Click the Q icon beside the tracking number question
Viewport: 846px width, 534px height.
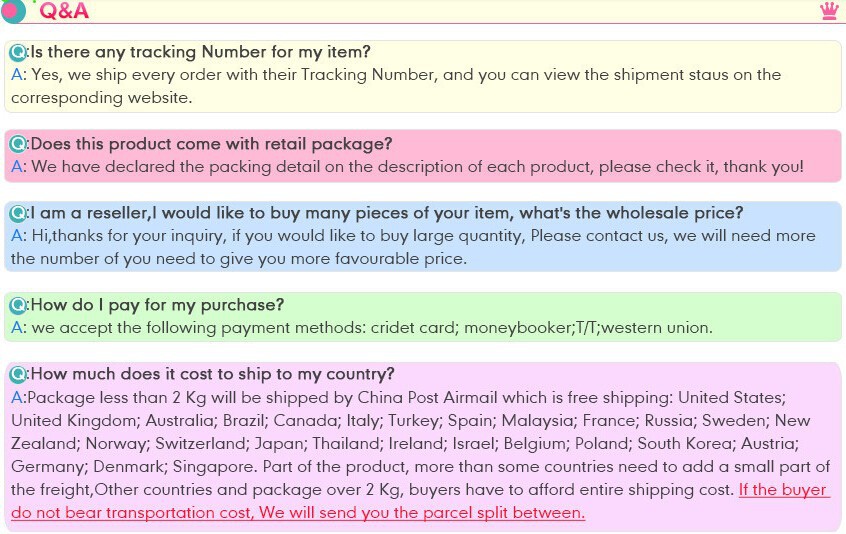pyautogui.click(x=18, y=52)
